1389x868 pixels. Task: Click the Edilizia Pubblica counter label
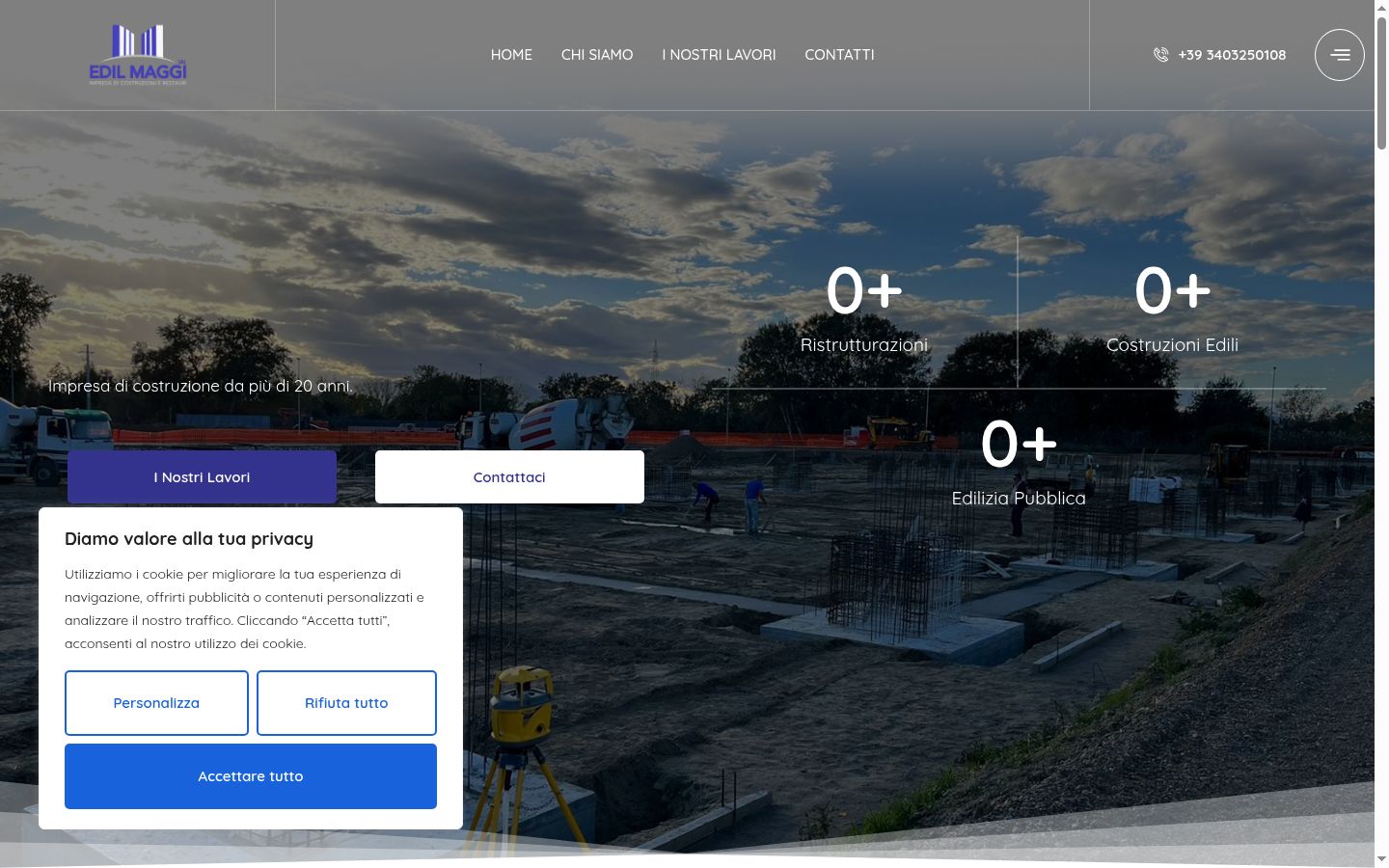pos(1019,498)
